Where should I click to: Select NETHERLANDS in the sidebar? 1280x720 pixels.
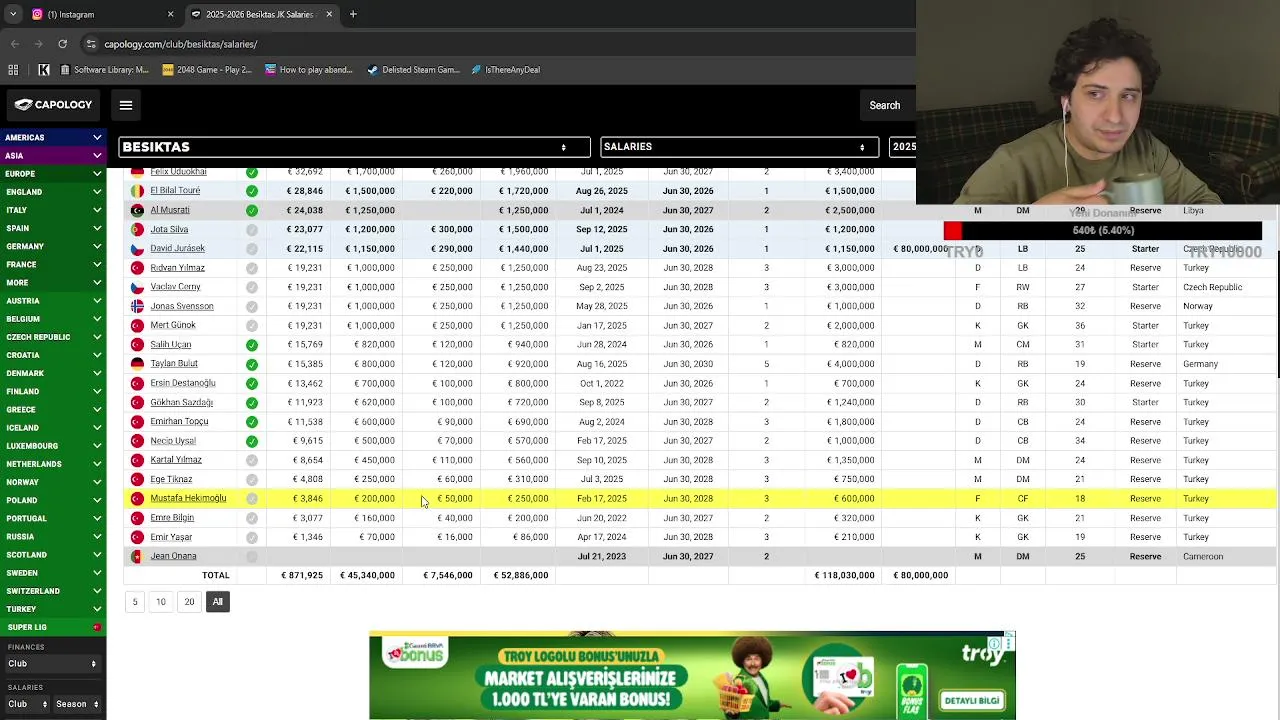pyautogui.click(x=53, y=464)
